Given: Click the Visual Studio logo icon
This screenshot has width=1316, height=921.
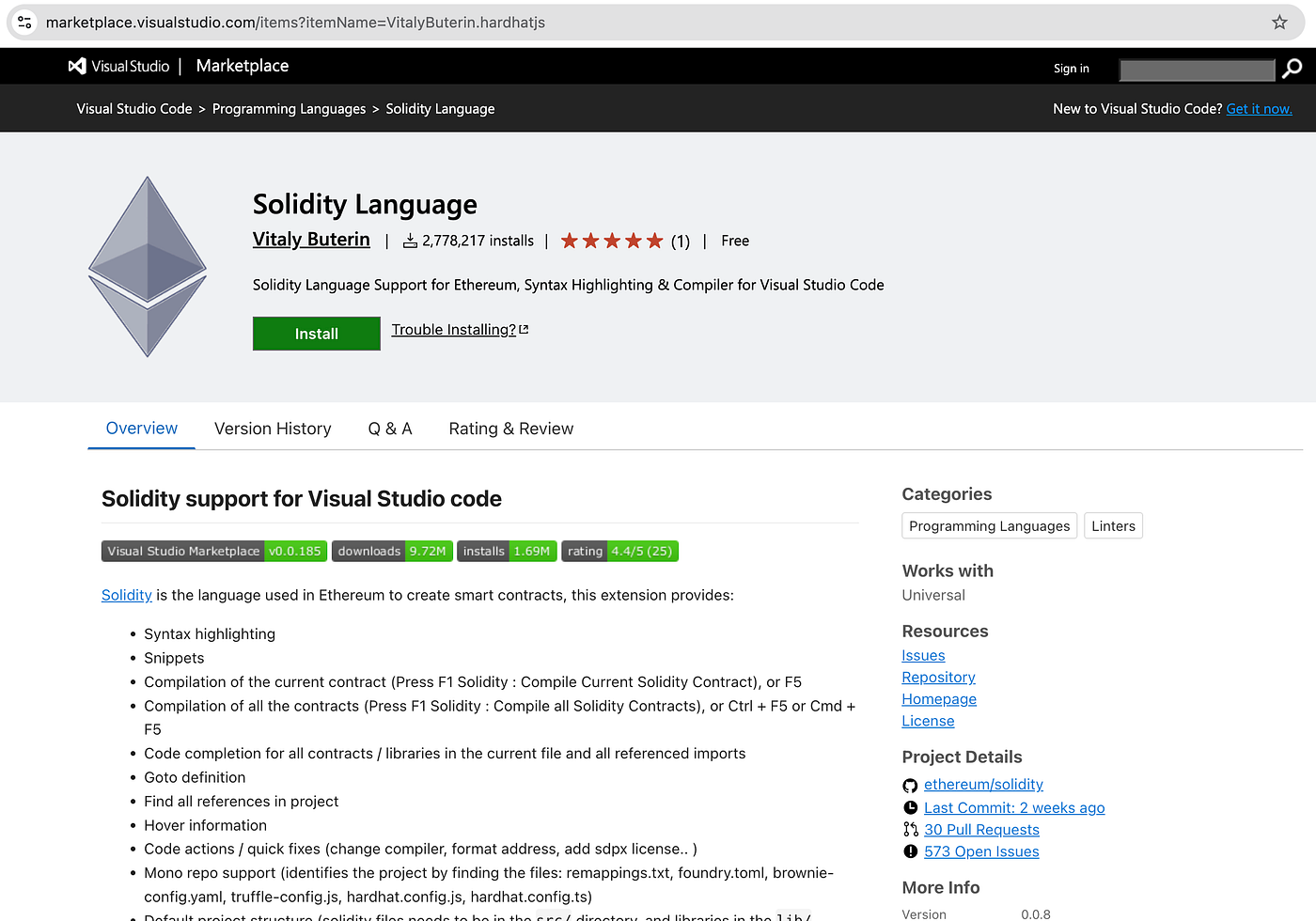Looking at the screenshot, I should pos(77,66).
